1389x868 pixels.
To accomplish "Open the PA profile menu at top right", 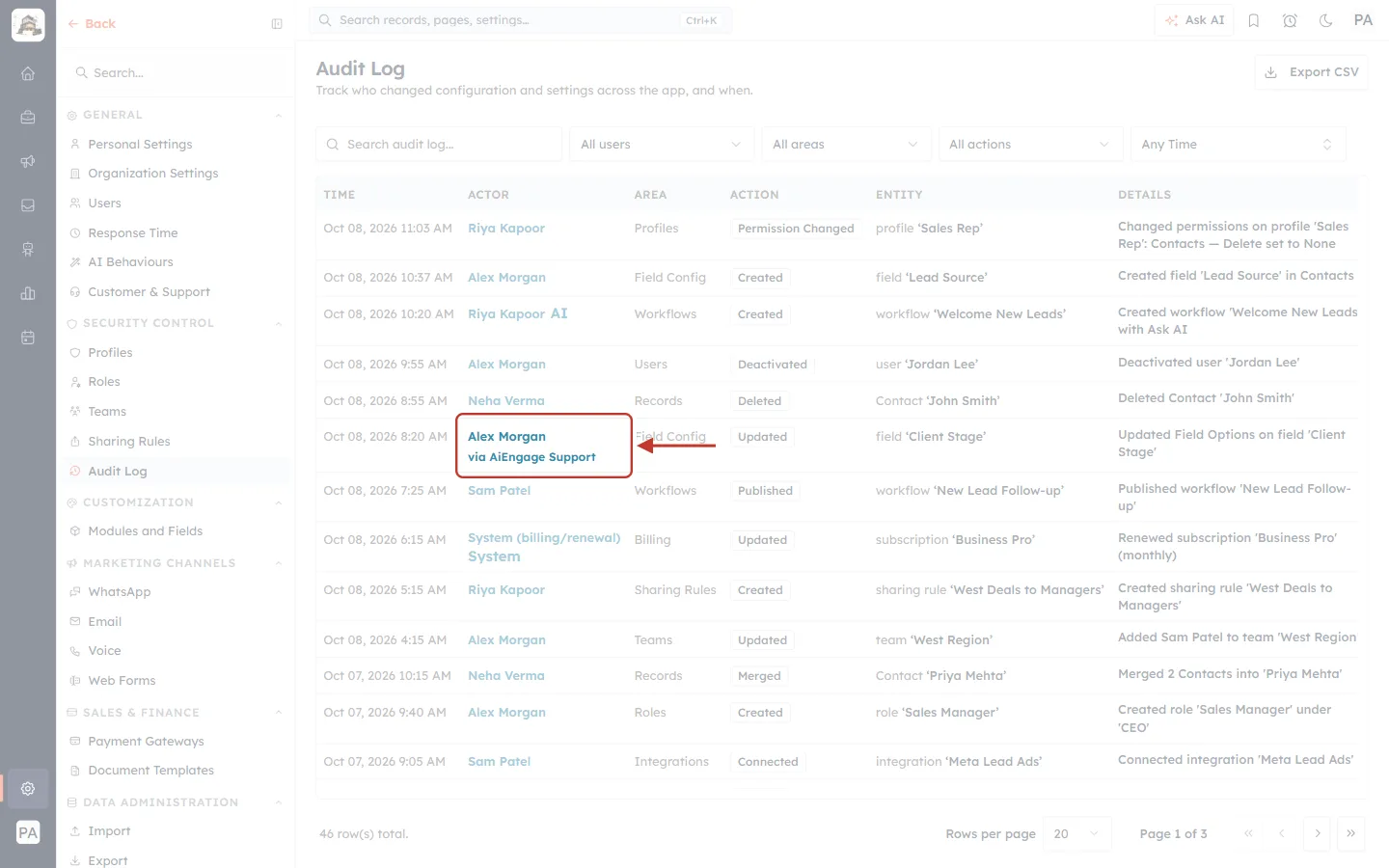I will click(1363, 20).
